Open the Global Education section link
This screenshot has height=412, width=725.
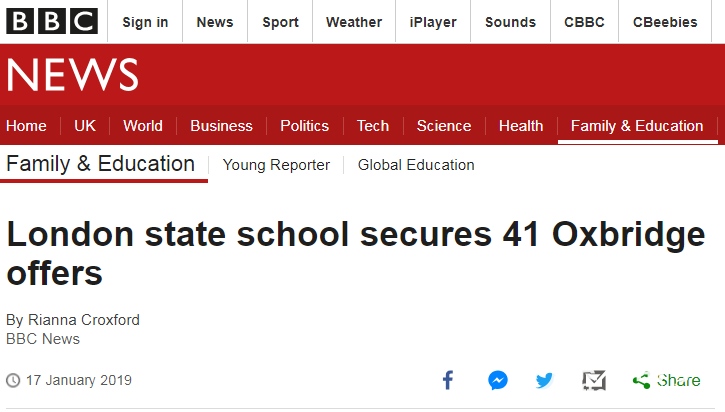click(x=416, y=165)
